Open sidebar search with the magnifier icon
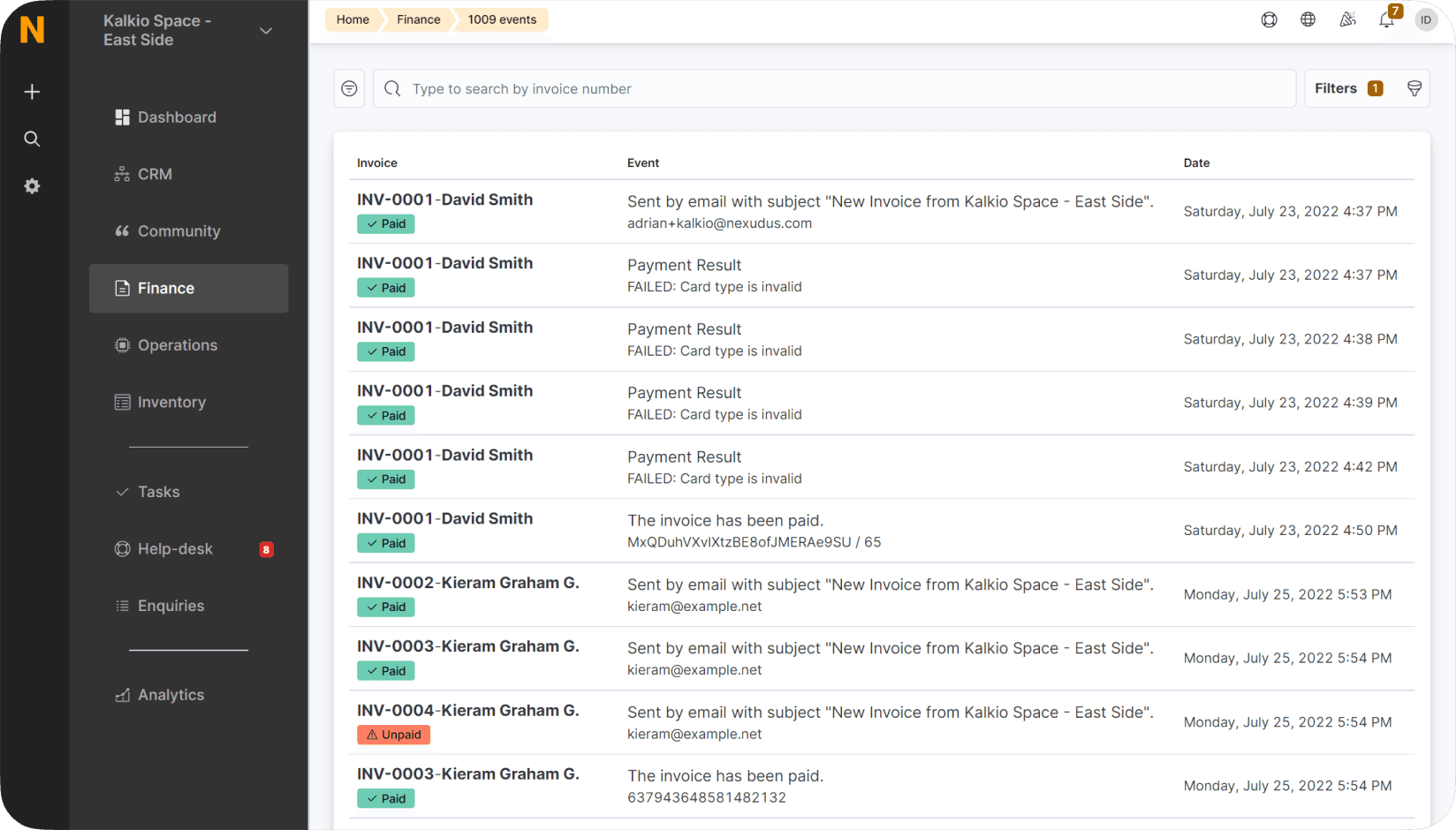 click(32, 139)
